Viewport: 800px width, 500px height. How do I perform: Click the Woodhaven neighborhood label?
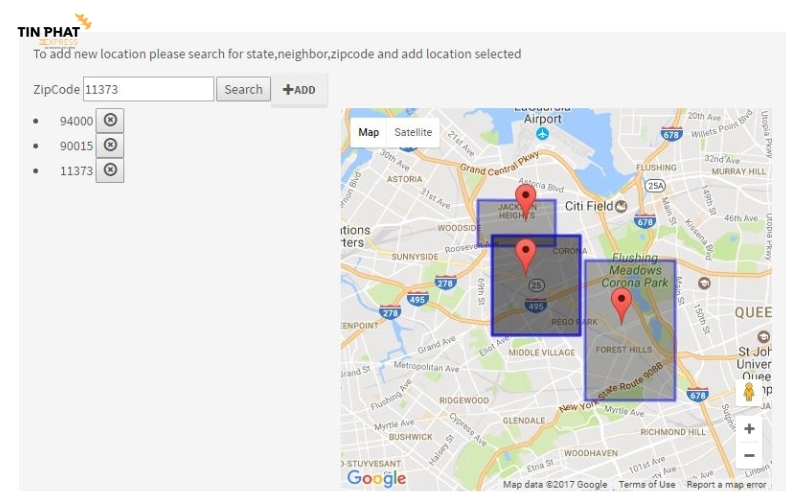[591, 453]
